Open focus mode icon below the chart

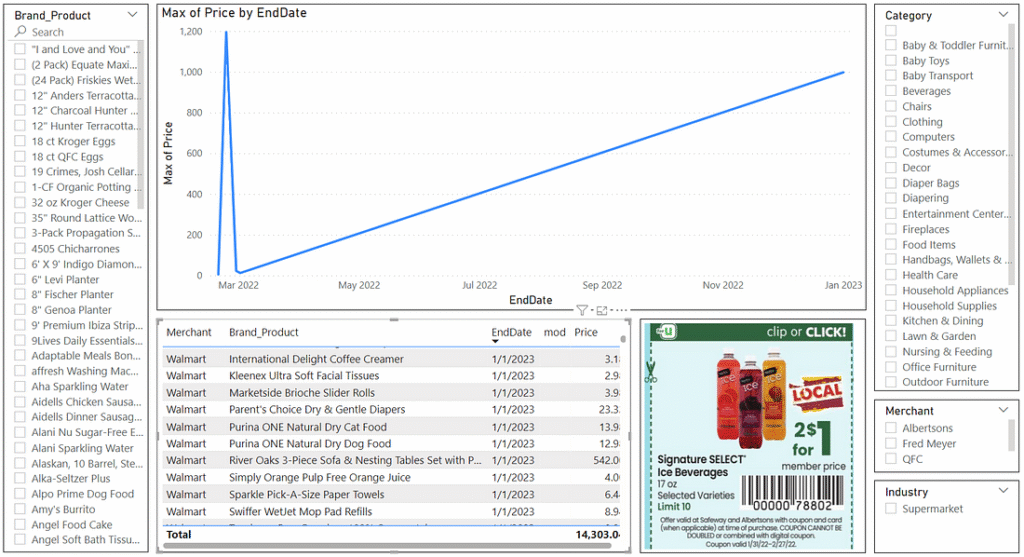pyautogui.click(x=601, y=311)
